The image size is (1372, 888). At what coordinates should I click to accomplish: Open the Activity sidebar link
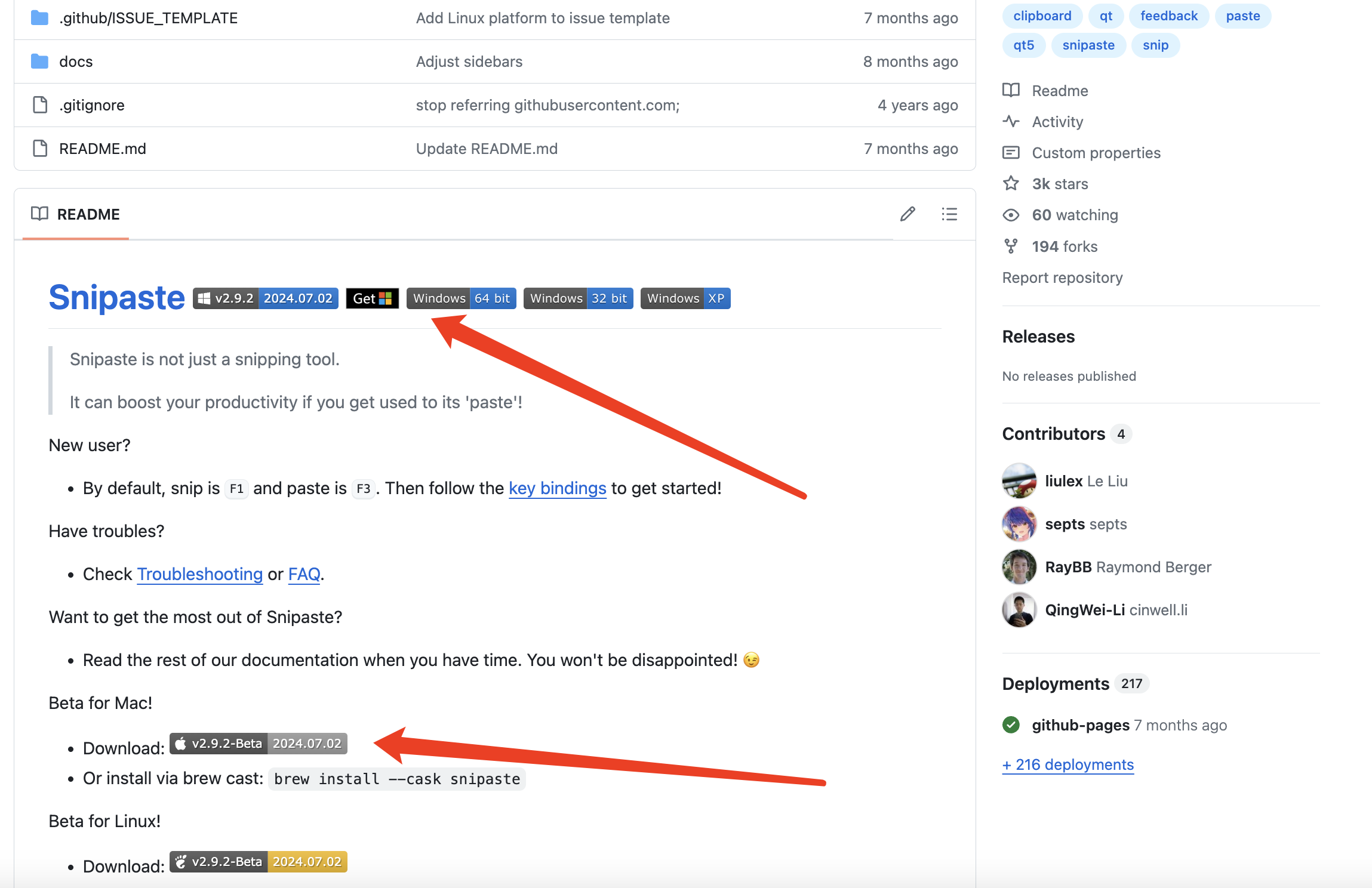(x=1057, y=122)
